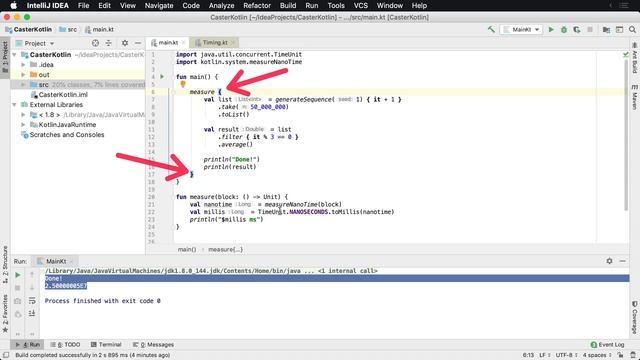Open the Run Anything toolbar icon
640x360 pixels.
click(619, 29)
